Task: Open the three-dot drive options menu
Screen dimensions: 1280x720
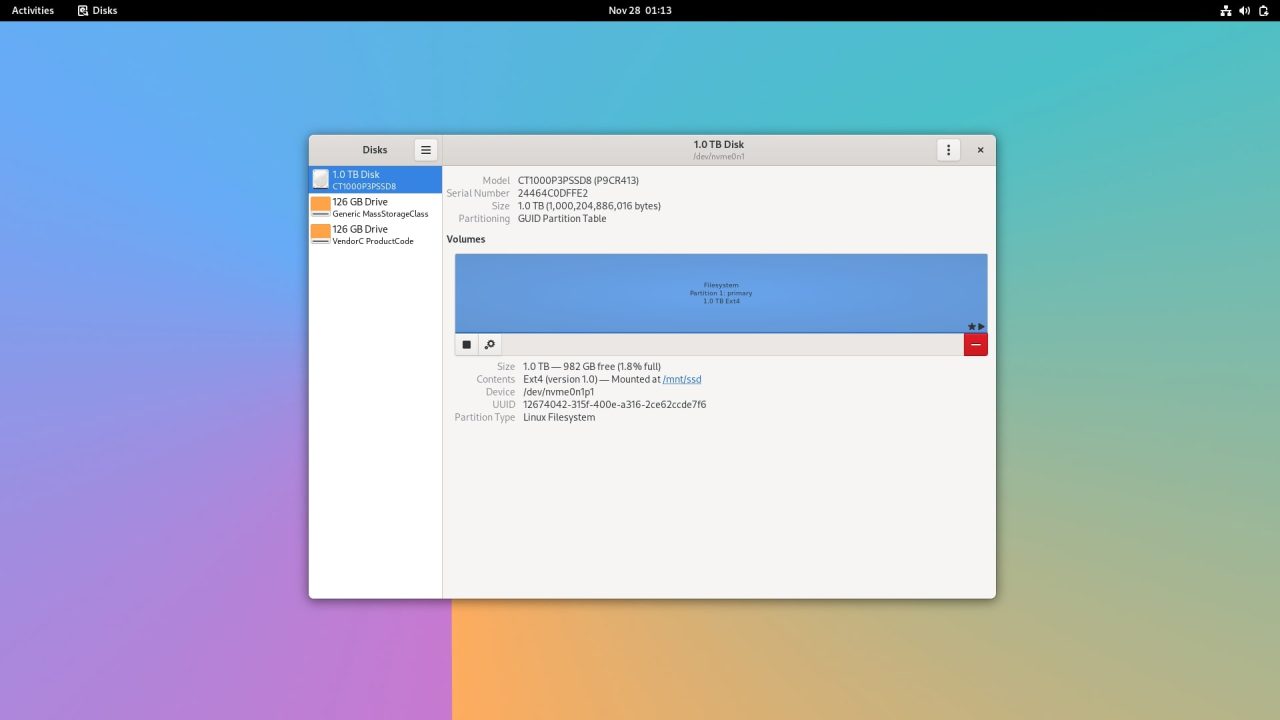Action: [948, 149]
